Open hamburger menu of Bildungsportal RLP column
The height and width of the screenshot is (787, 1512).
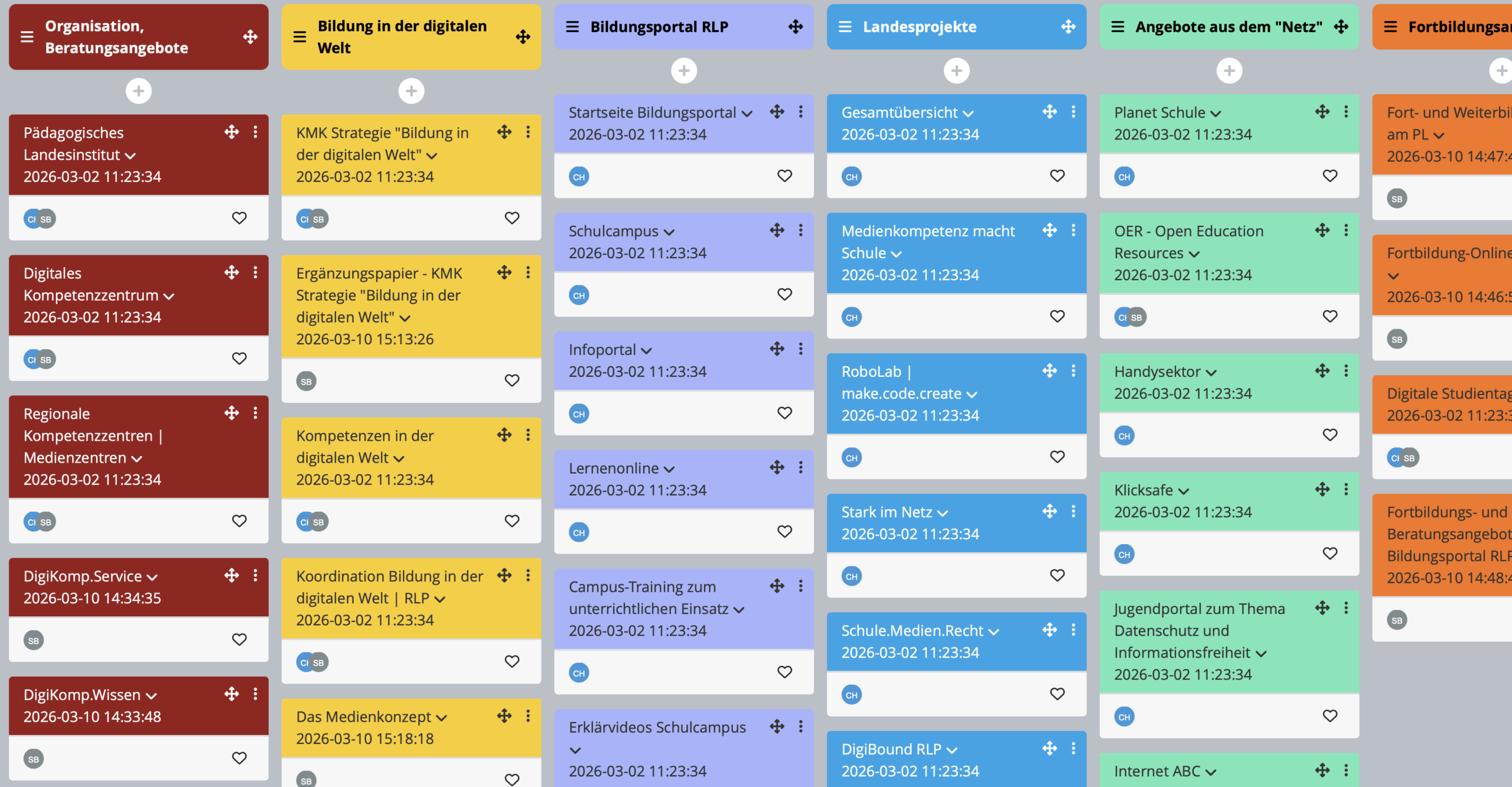572,27
